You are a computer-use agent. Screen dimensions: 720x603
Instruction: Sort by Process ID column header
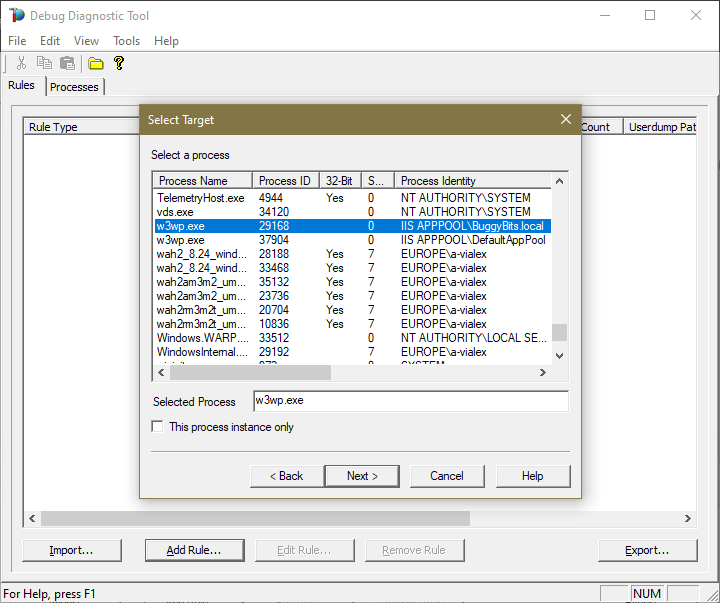[286, 180]
